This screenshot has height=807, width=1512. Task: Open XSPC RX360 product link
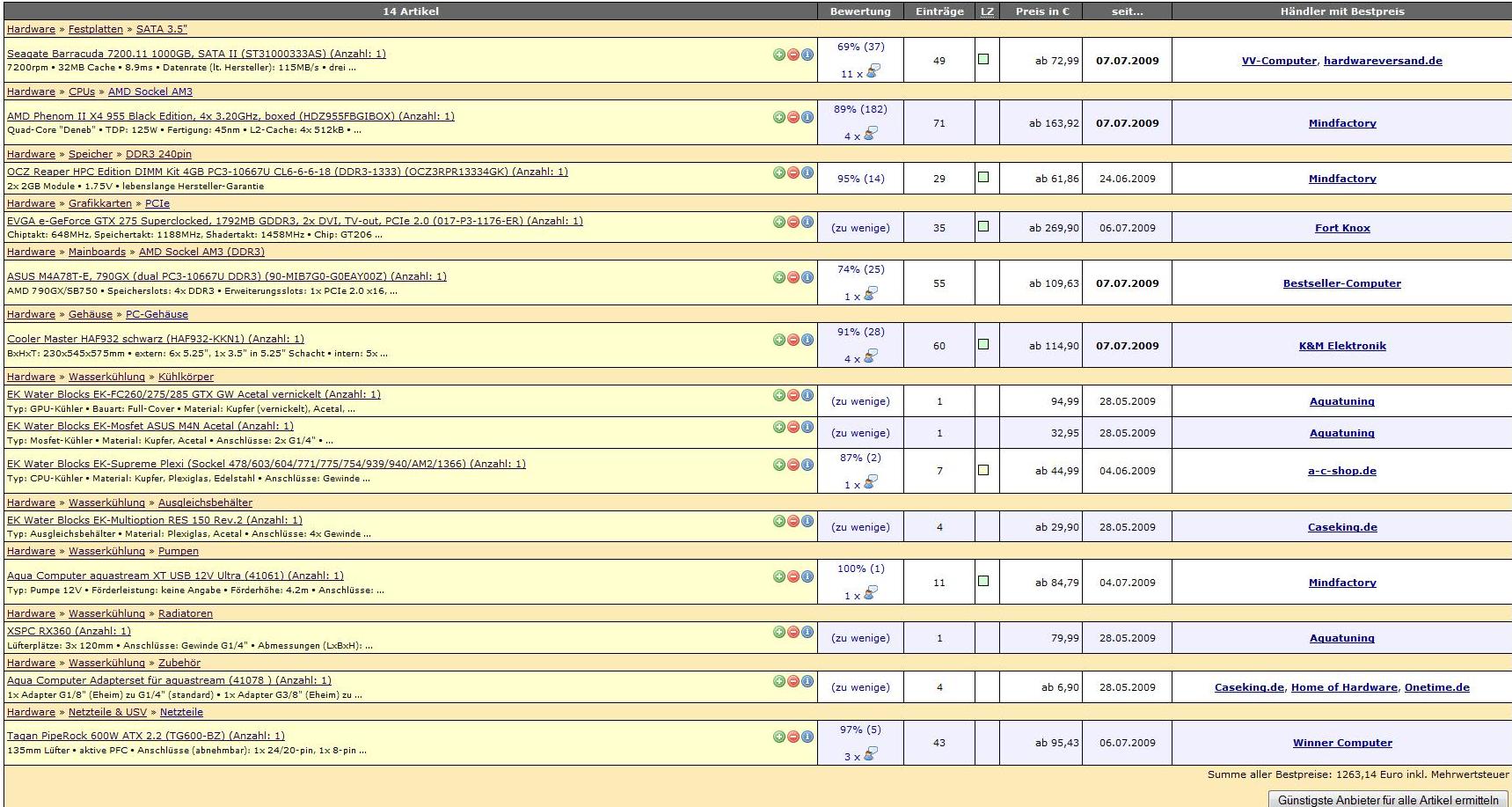[x=69, y=631]
